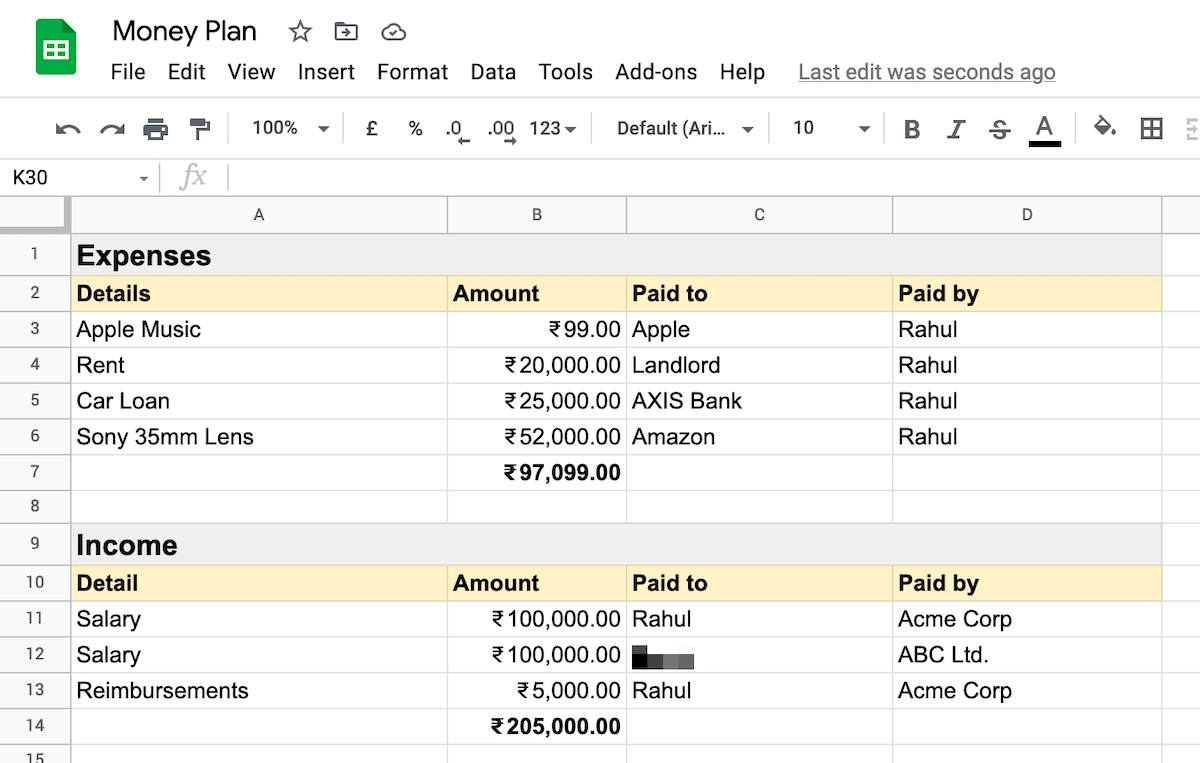Open the Add-ons menu
This screenshot has height=763, width=1200.
(656, 72)
